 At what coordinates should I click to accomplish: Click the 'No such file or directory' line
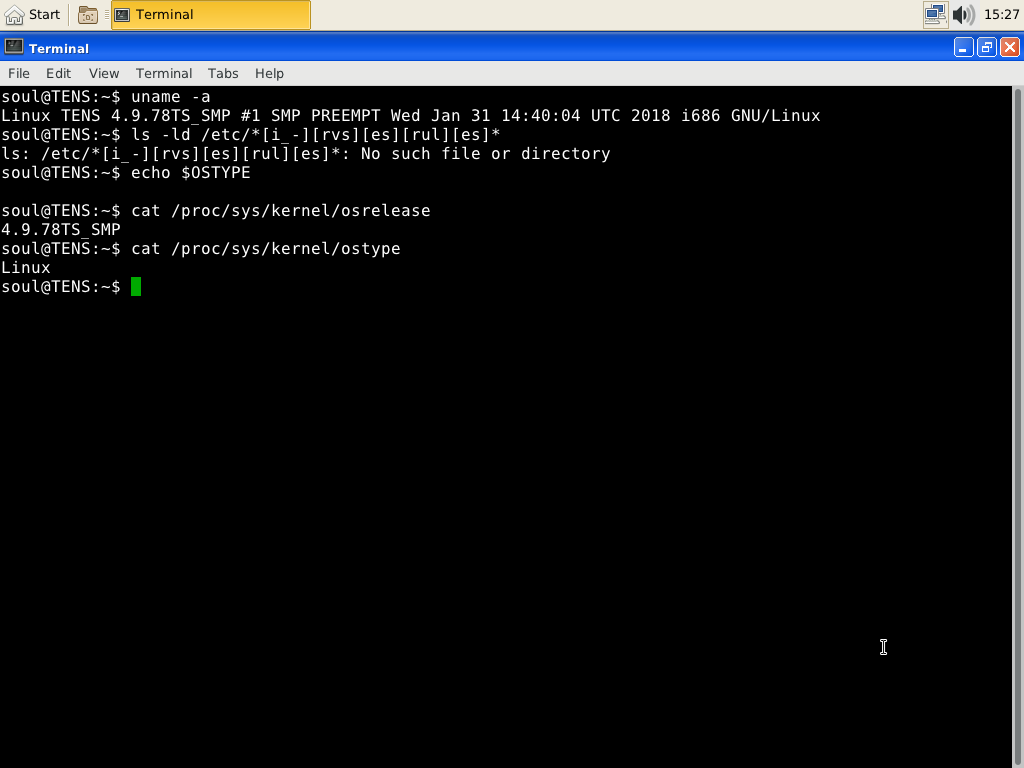pyautogui.click(x=306, y=153)
